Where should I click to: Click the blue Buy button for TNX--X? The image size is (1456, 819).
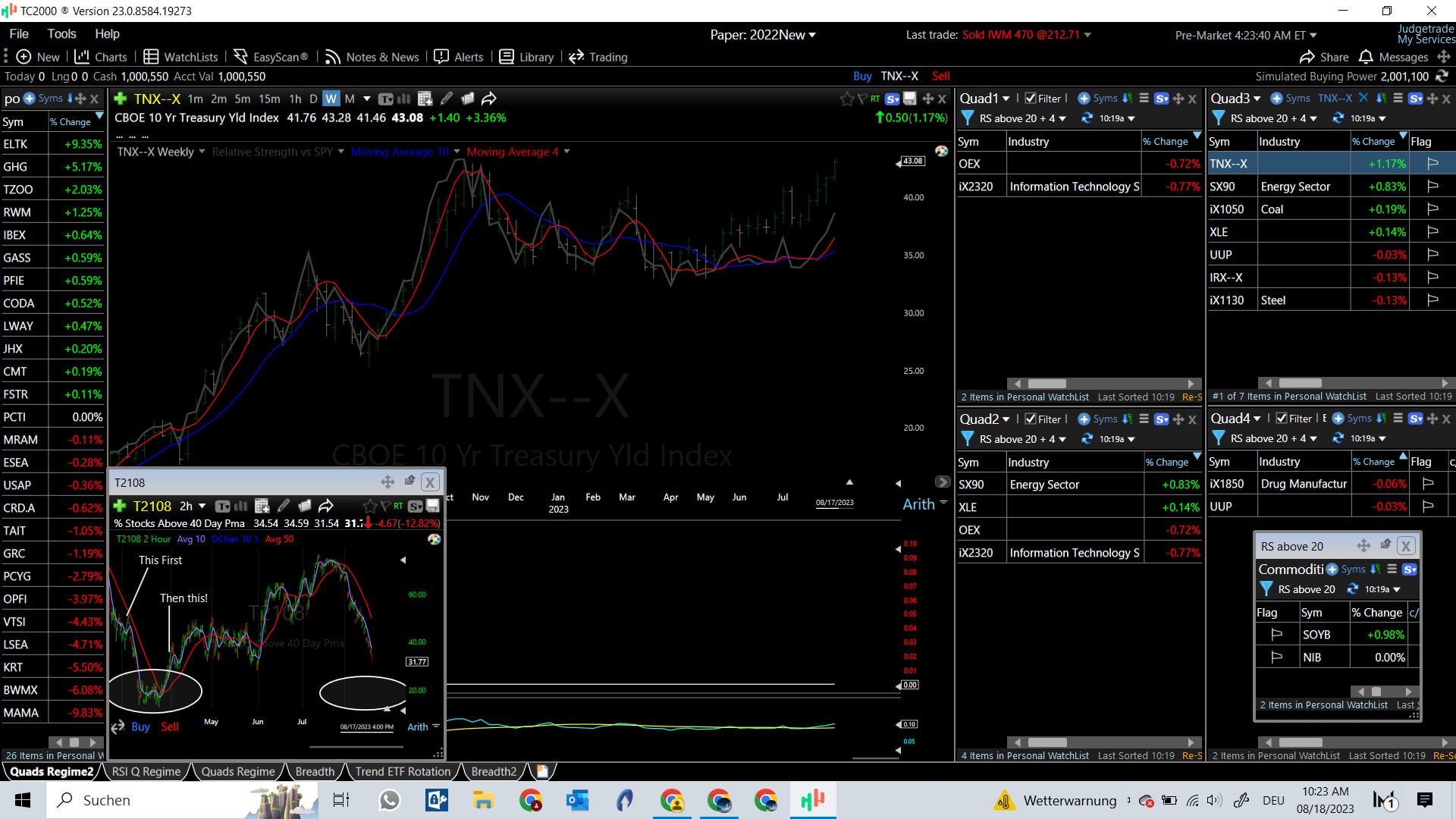862,76
